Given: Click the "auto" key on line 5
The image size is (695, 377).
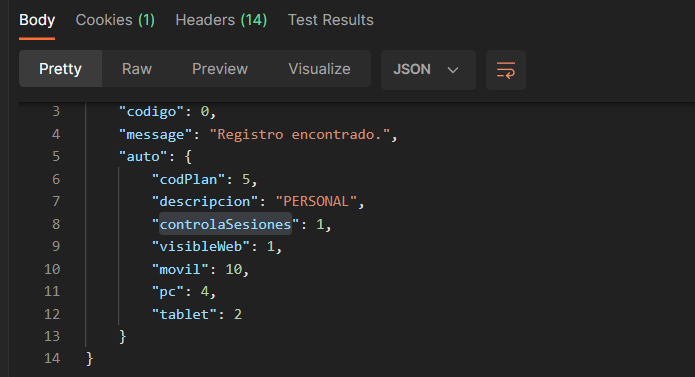Looking at the screenshot, I should click(143, 156).
